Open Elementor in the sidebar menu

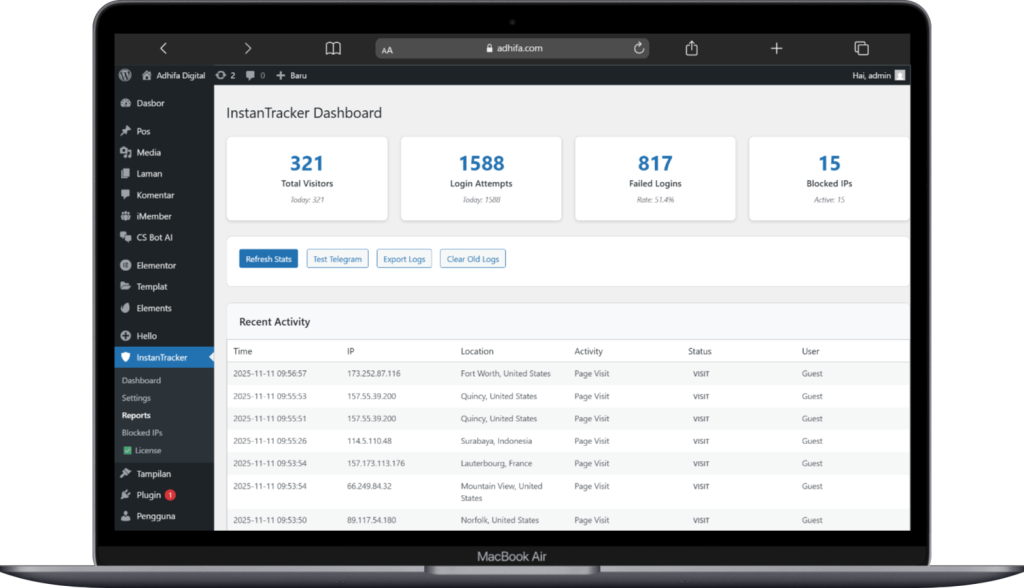coord(155,266)
